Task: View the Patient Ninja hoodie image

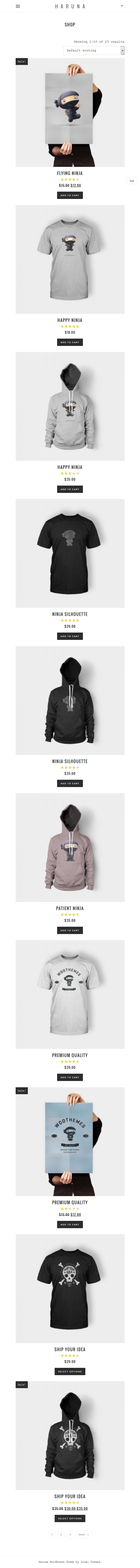Action: (x=70, y=847)
